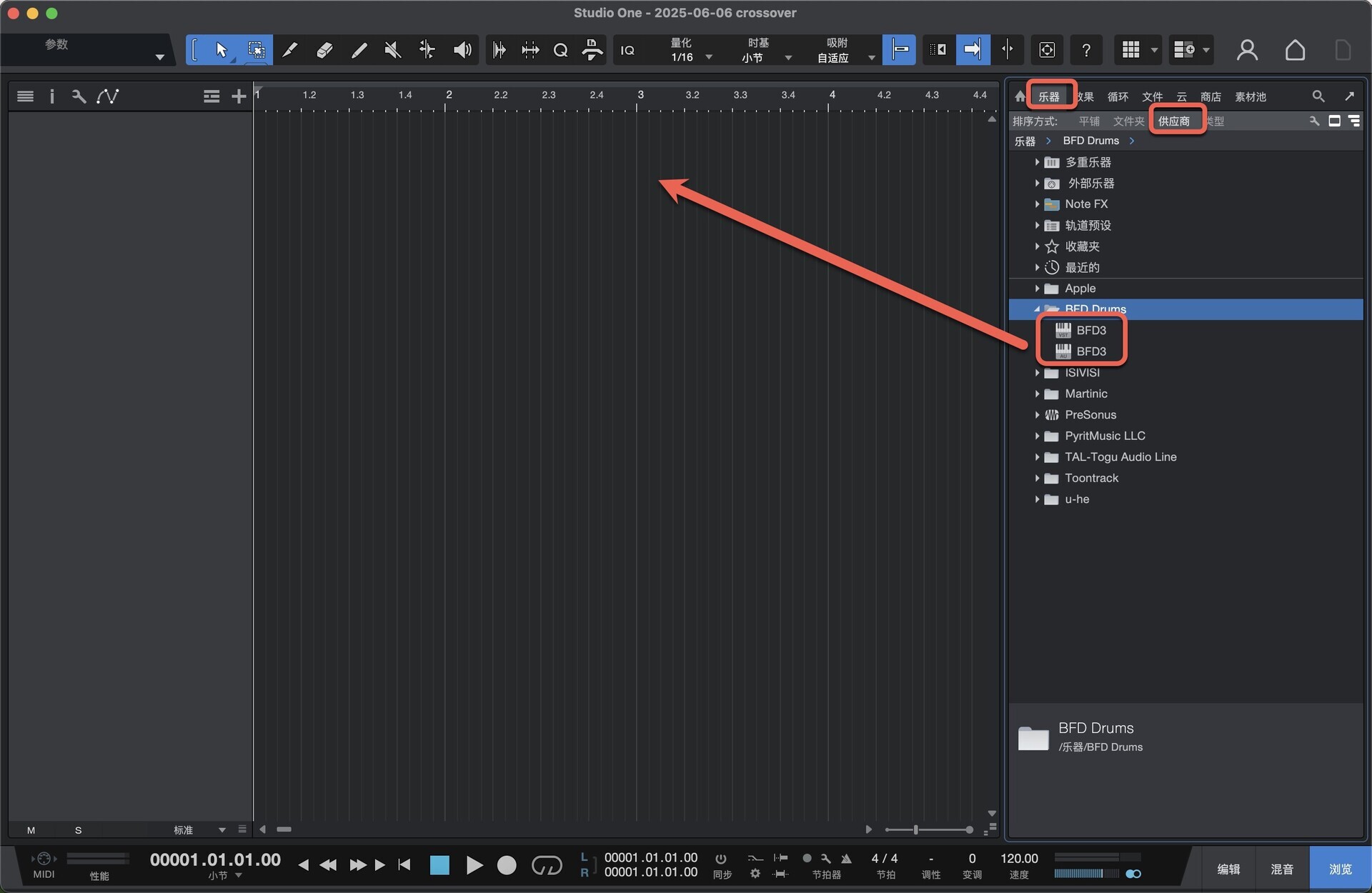The height and width of the screenshot is (893, 1372).
Task: Switch to the Loops 循环 tab
Action: [x=1118, y=96]
